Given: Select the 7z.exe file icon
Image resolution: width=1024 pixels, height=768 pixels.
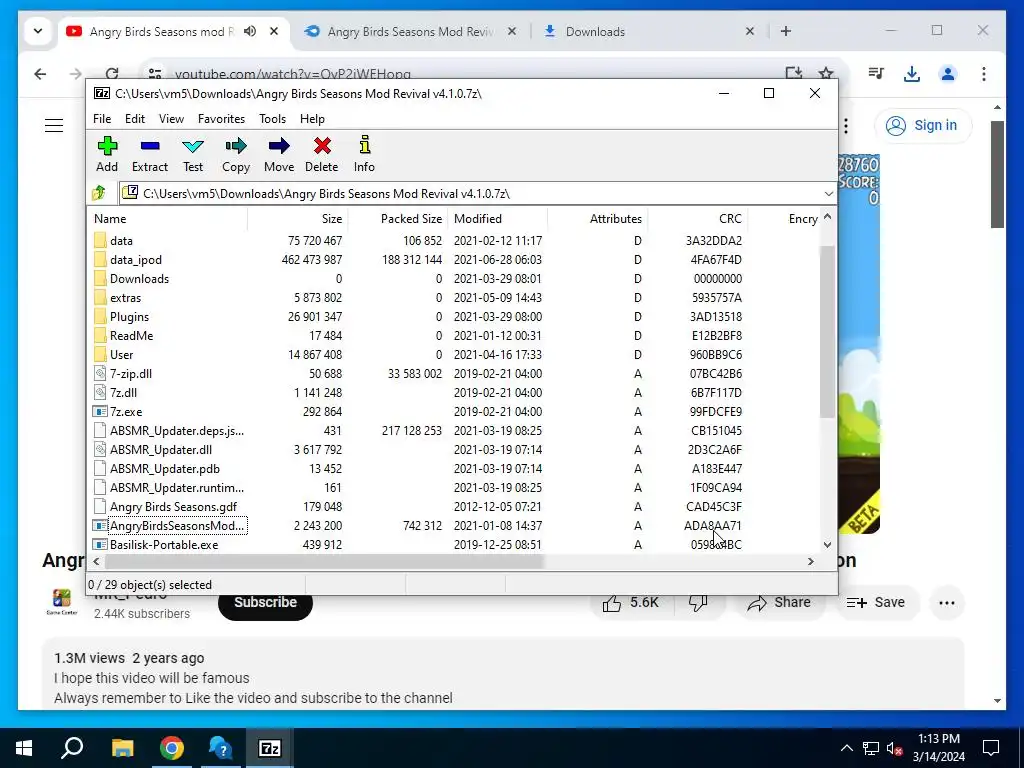Looking at the screenshot, I should [x=99, y=411].
